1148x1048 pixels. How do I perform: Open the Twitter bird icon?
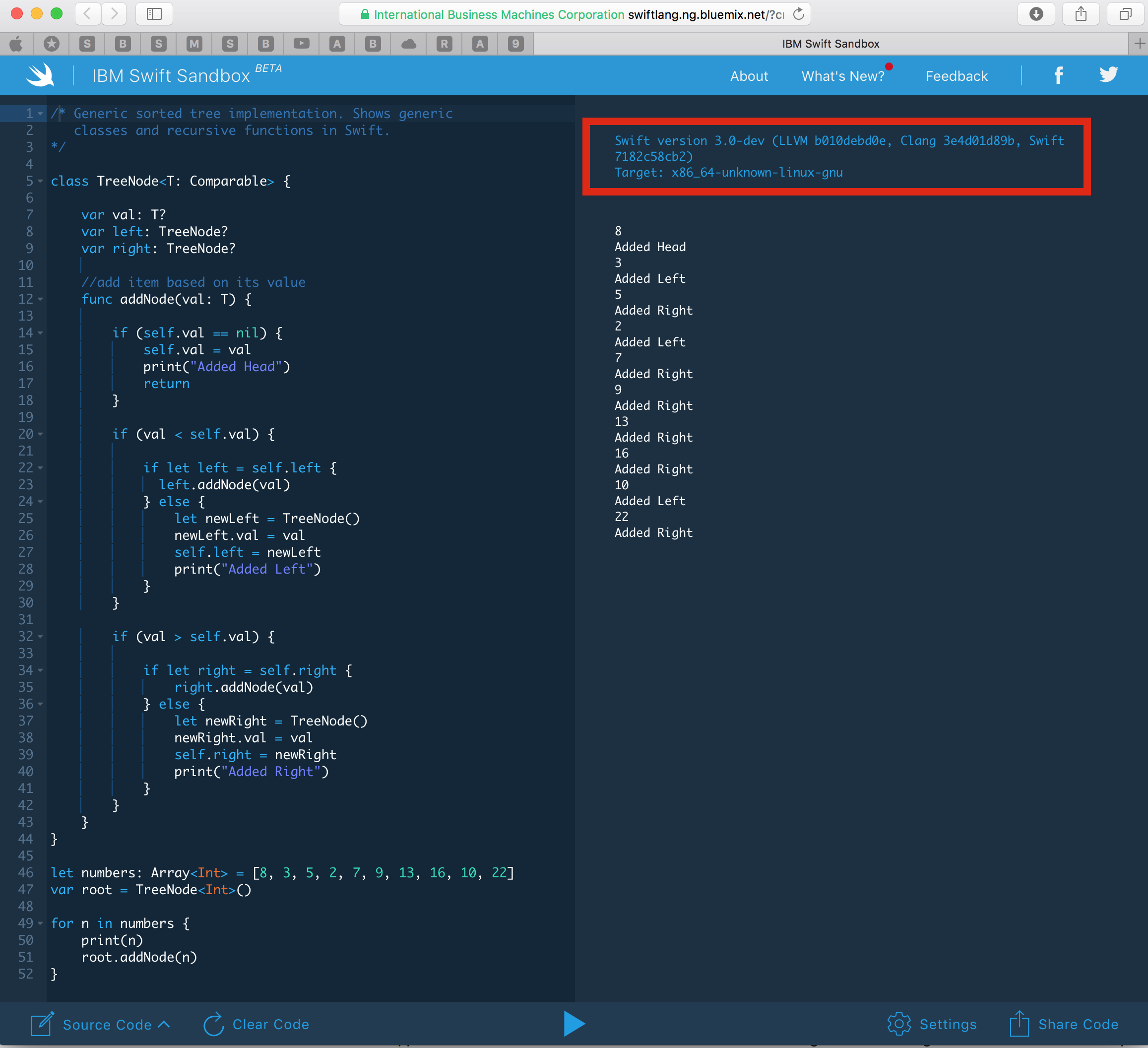point(1108,74)
